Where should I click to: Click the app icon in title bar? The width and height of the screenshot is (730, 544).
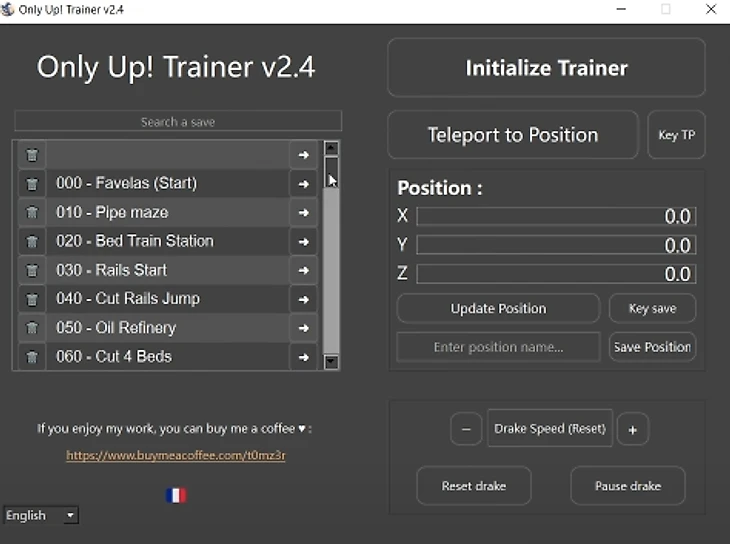pos(8,9)
